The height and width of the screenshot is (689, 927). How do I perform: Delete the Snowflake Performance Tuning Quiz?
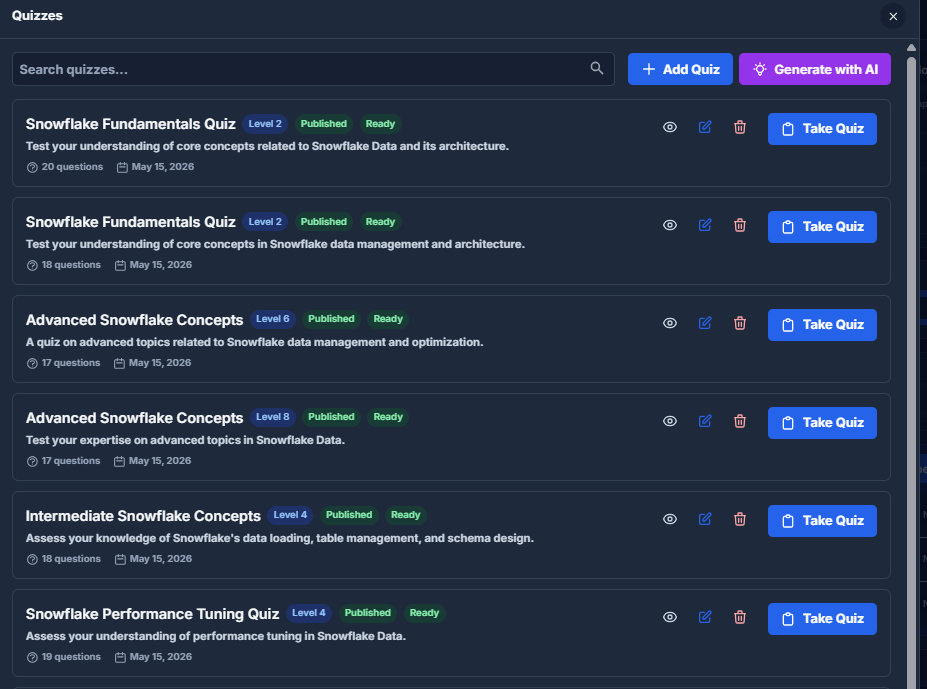(x=740, y=617)
